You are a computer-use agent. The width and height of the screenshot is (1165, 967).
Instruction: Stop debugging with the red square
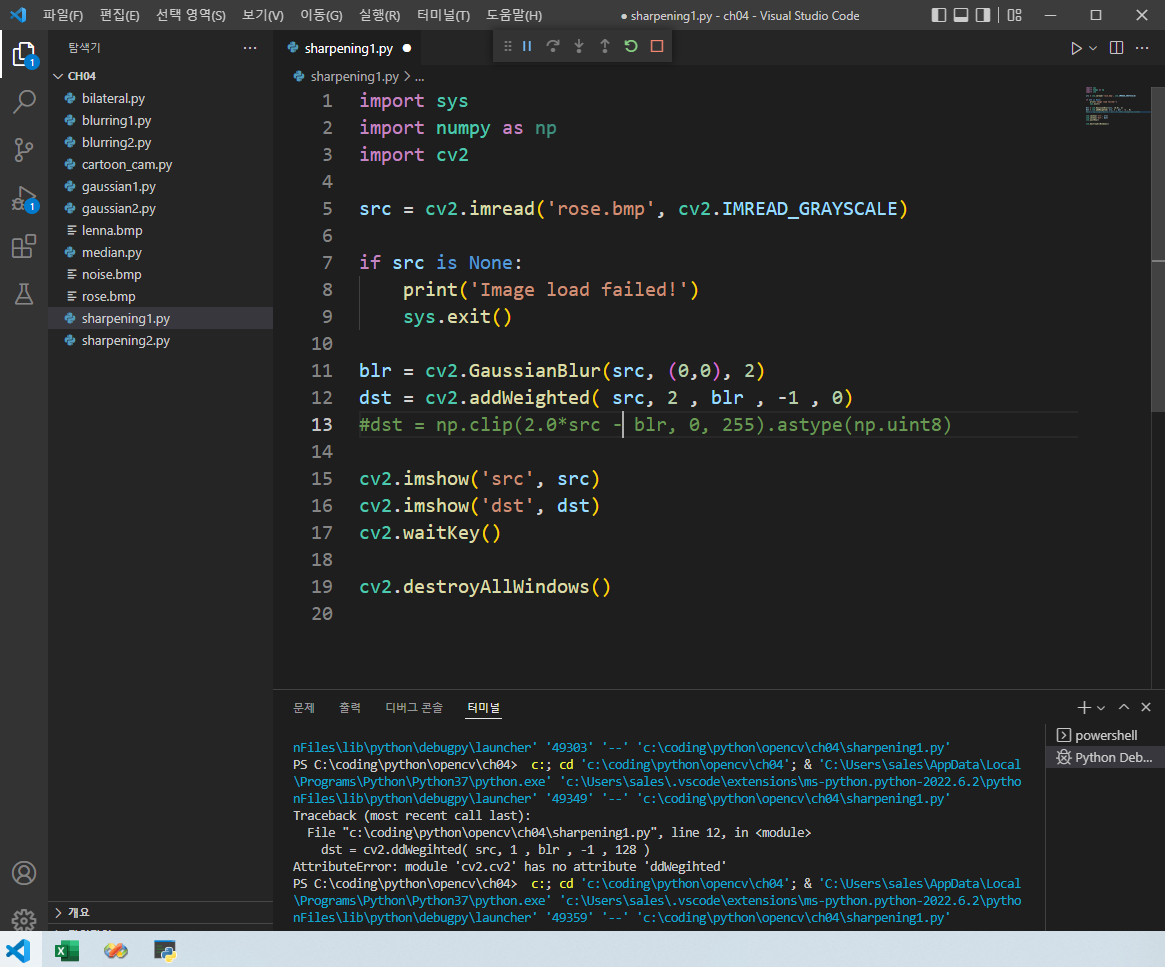[657, 46]
